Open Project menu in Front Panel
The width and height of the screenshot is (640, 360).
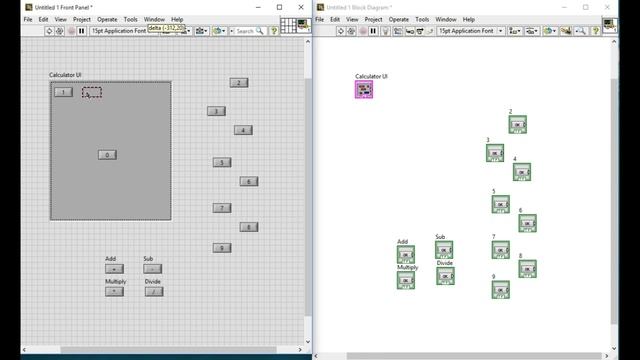click(82, 19)
